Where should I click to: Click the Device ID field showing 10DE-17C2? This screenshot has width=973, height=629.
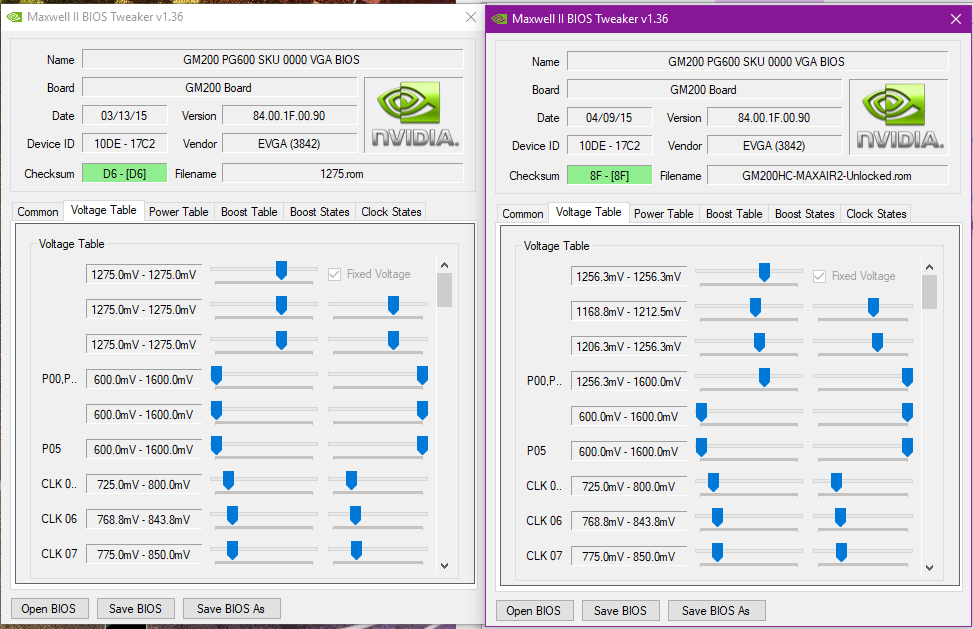[124, 143]
